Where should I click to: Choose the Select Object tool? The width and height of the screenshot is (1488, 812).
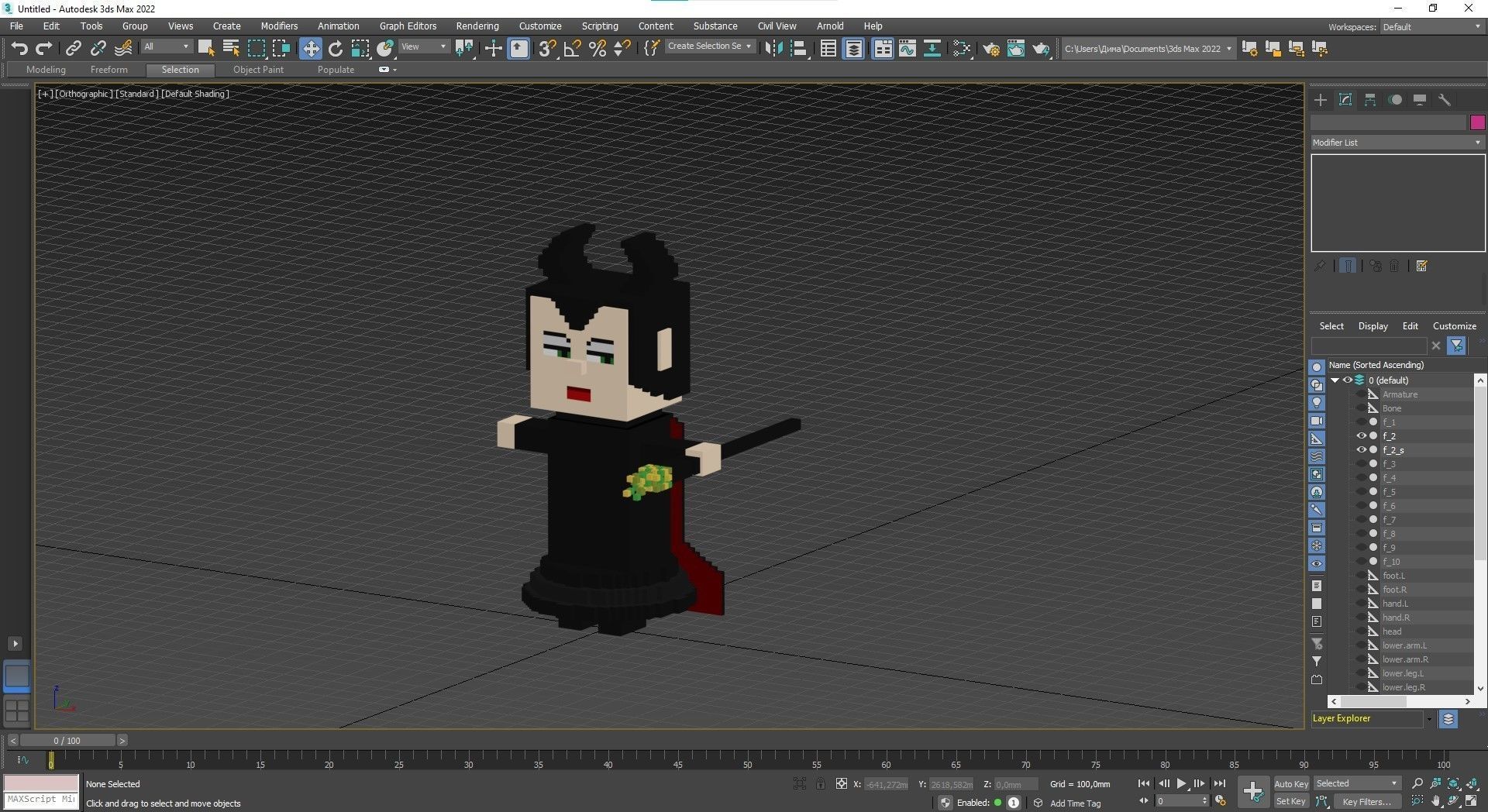click(x=206, y=48)
